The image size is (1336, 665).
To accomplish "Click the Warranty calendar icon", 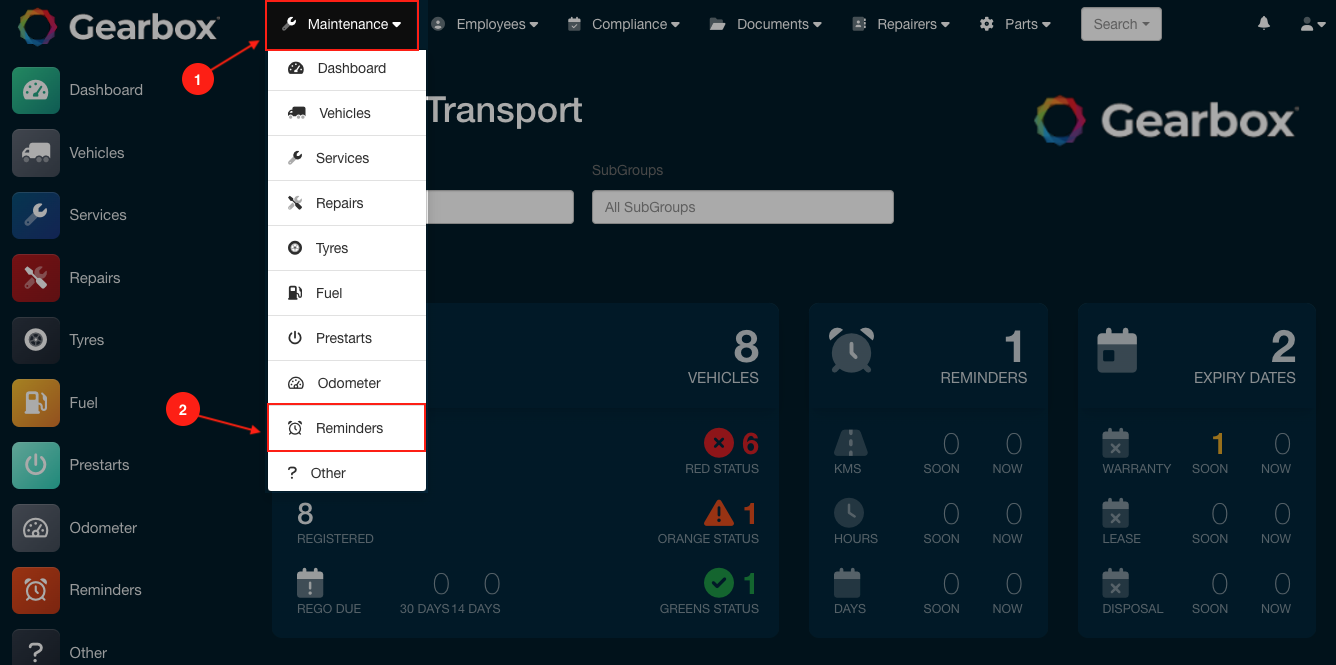I will tap(1115, 443).
